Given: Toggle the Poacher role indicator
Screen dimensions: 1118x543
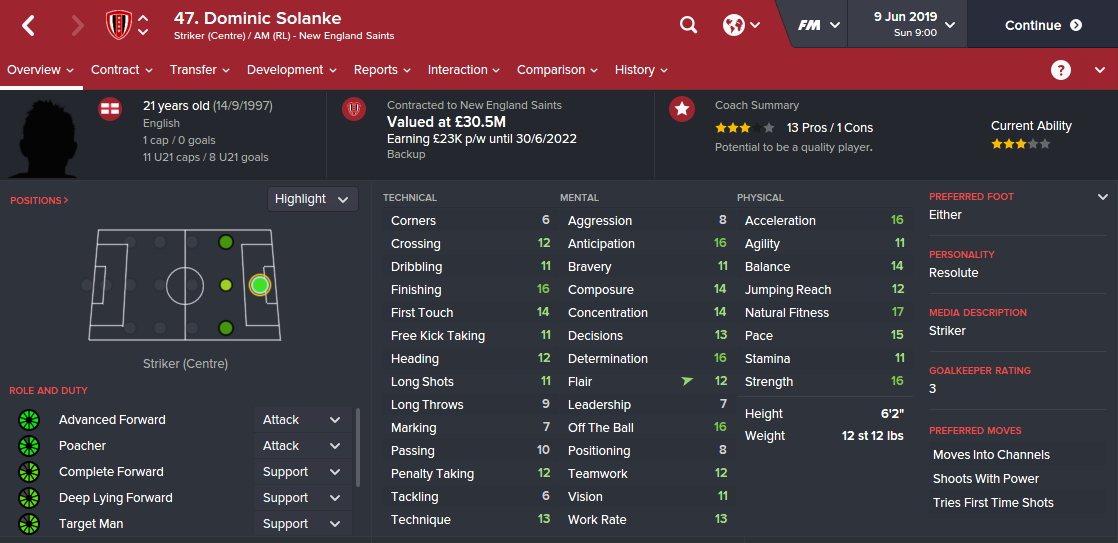Looking at the screenshot, I should (28, 446).
